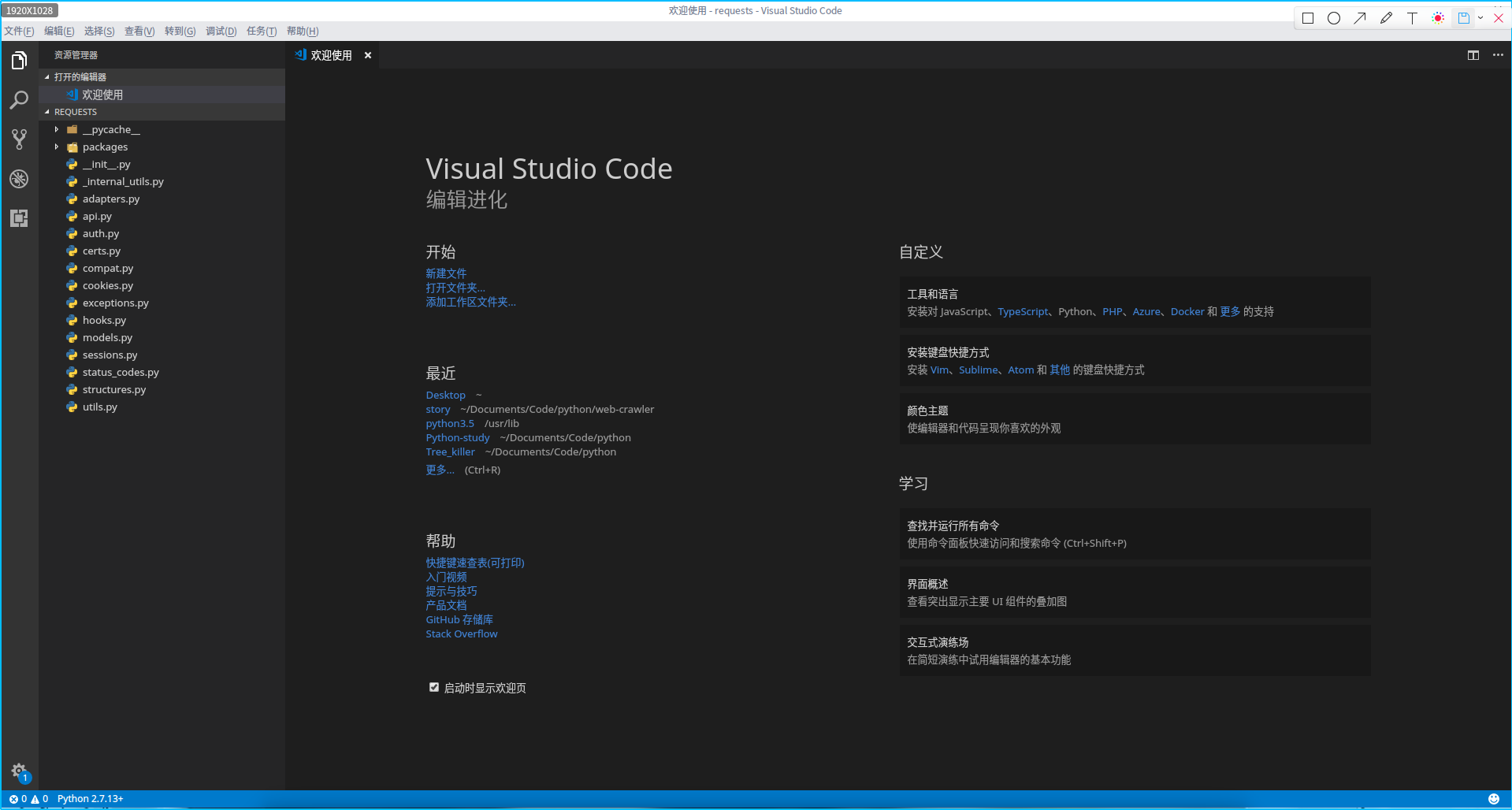Viewport: 1512px width, 810px height.
Task: Open recent Python-study folder link
Action: tap(458, 437)
